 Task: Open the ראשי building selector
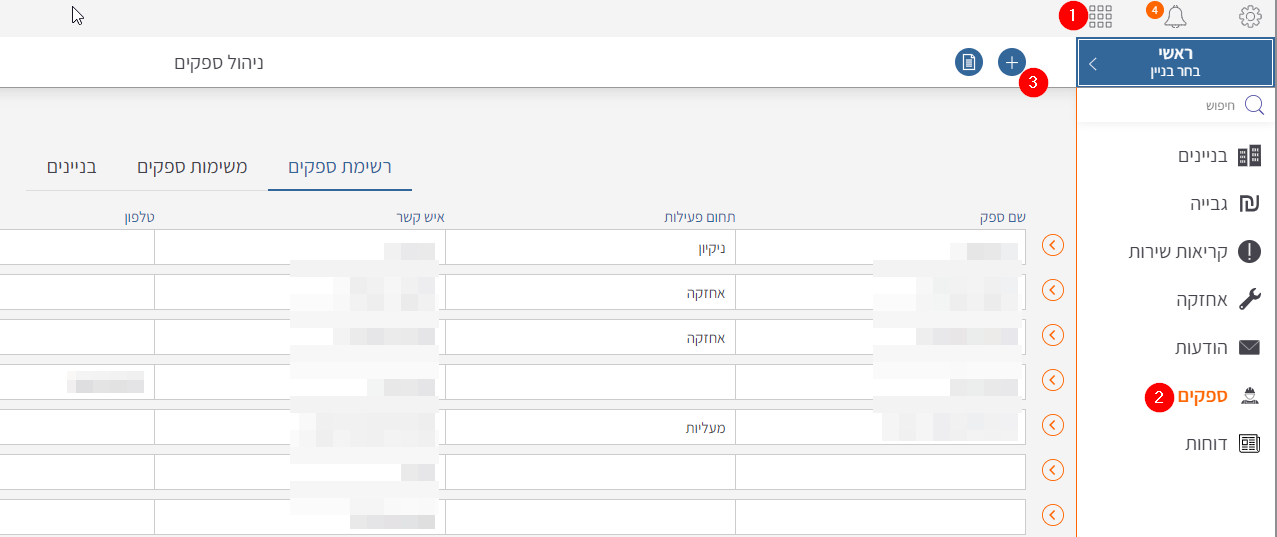(1176, 62)
